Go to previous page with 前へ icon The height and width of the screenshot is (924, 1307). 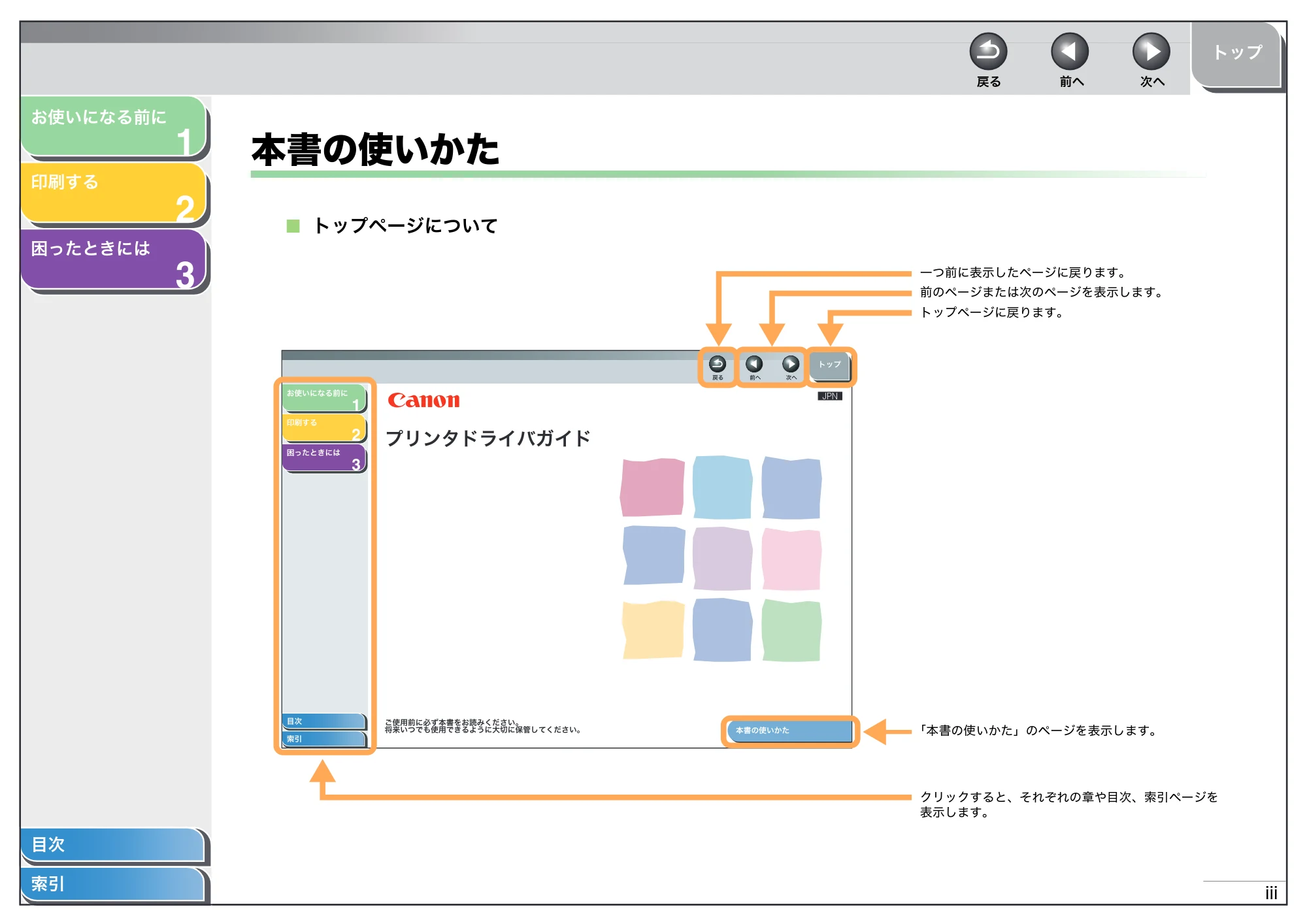tap(1070, 52)
